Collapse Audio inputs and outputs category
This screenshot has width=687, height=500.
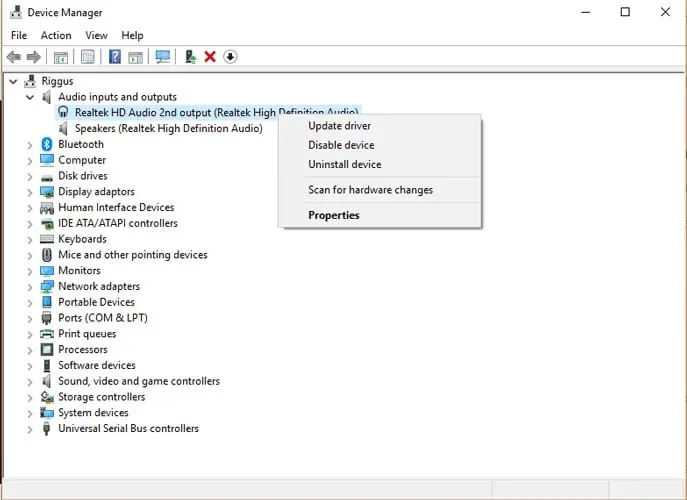point(30,97)
